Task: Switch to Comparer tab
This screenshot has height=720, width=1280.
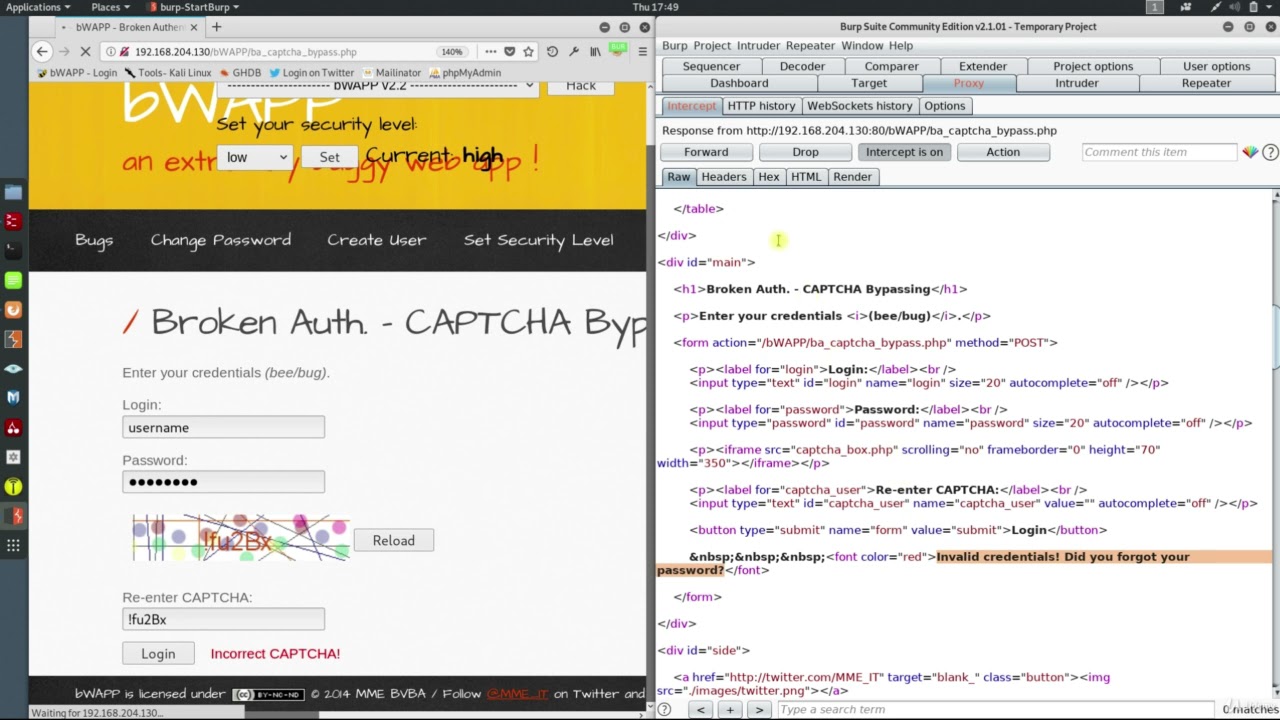Action: coord(891,66)
